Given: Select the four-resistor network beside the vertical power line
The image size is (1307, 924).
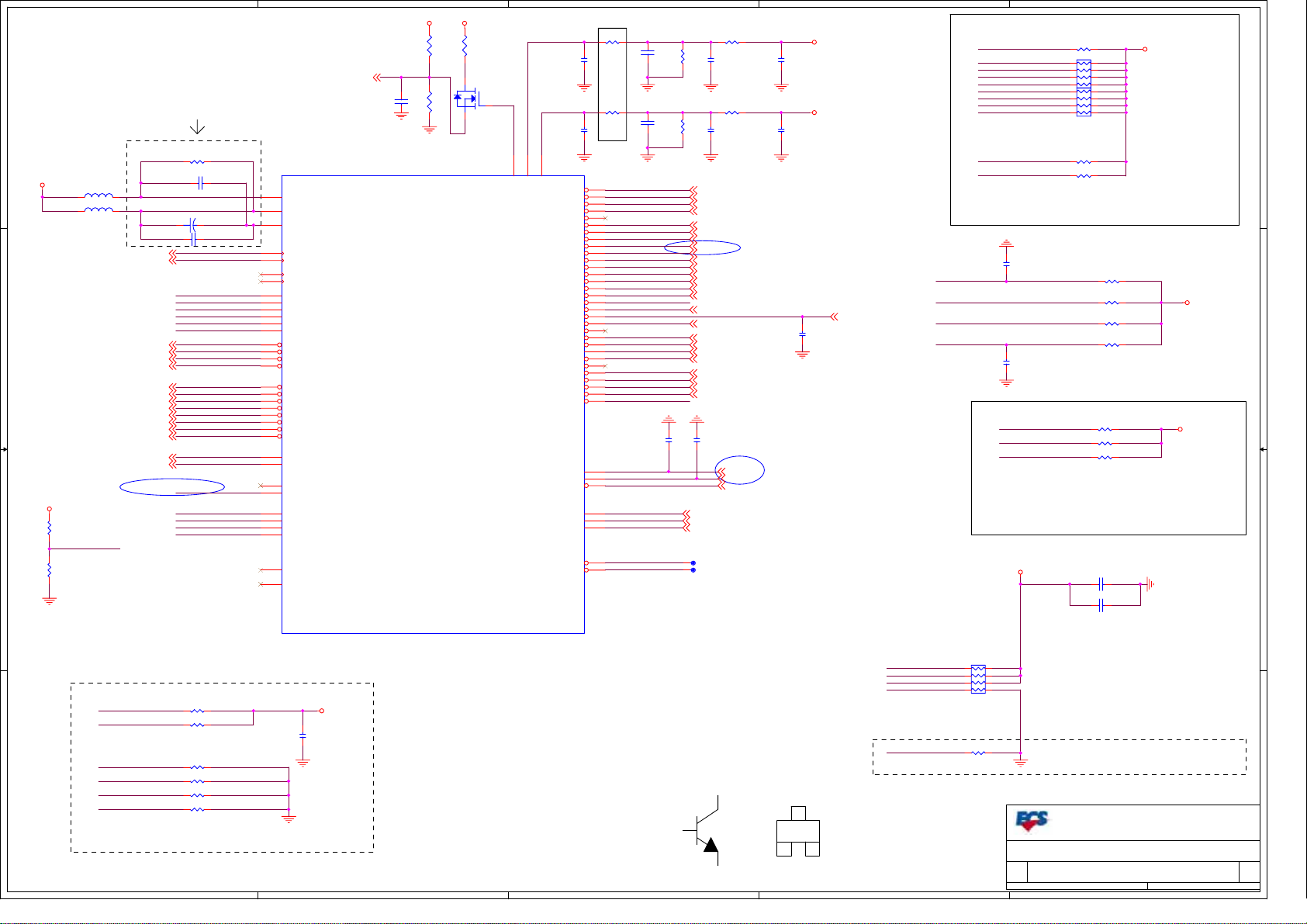Looking at the screenshot, I should pyautogui.click(x=979, y=679).
